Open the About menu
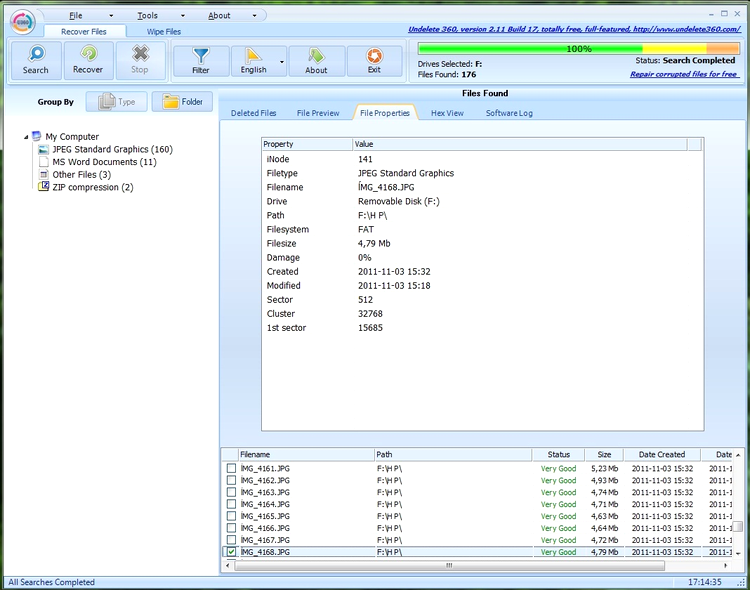Screen dimensions: 750x590 219,16
